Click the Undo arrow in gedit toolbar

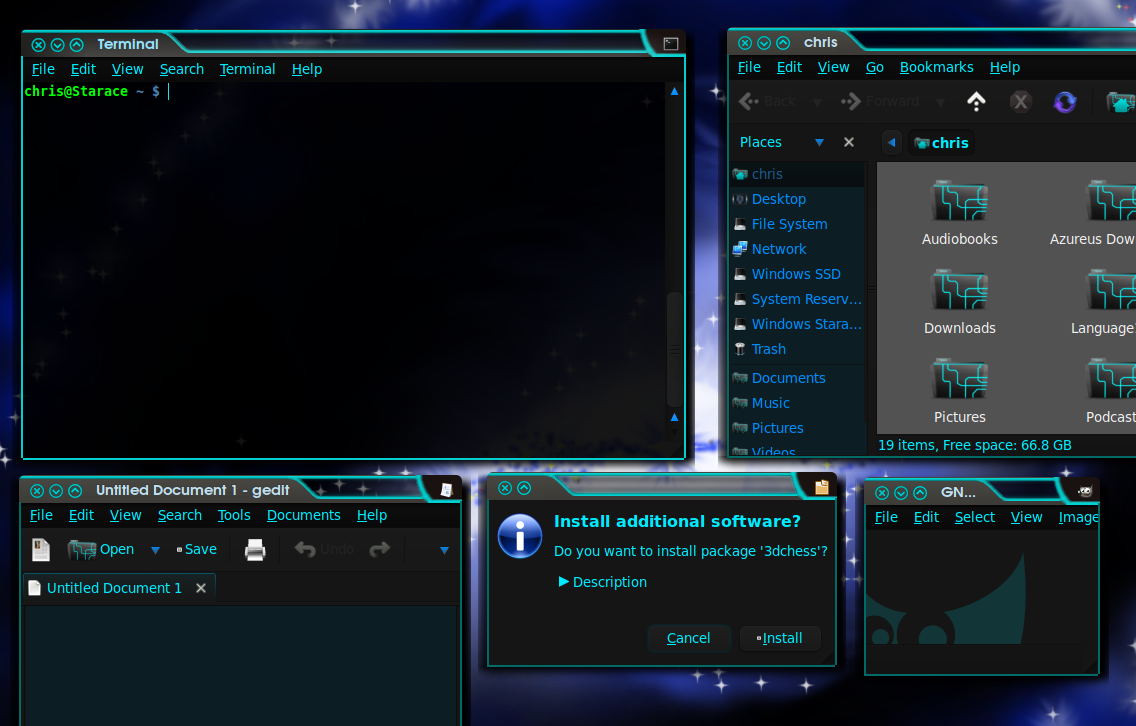click(305, 550)
